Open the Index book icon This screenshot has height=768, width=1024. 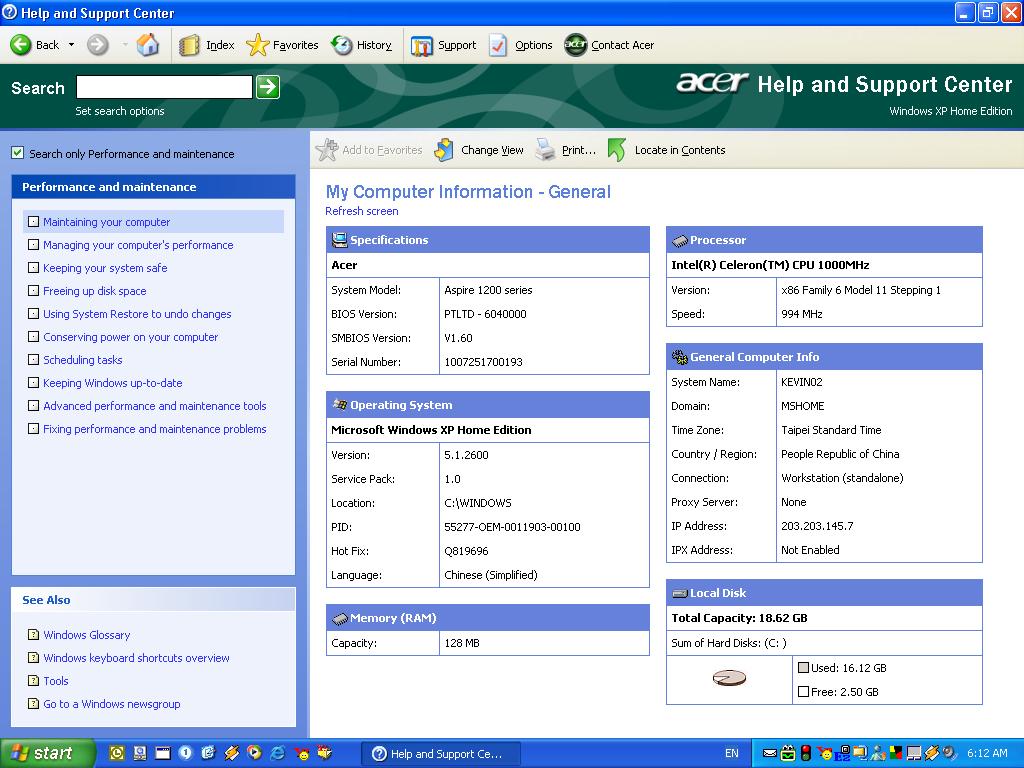click(x=190, y=45)
